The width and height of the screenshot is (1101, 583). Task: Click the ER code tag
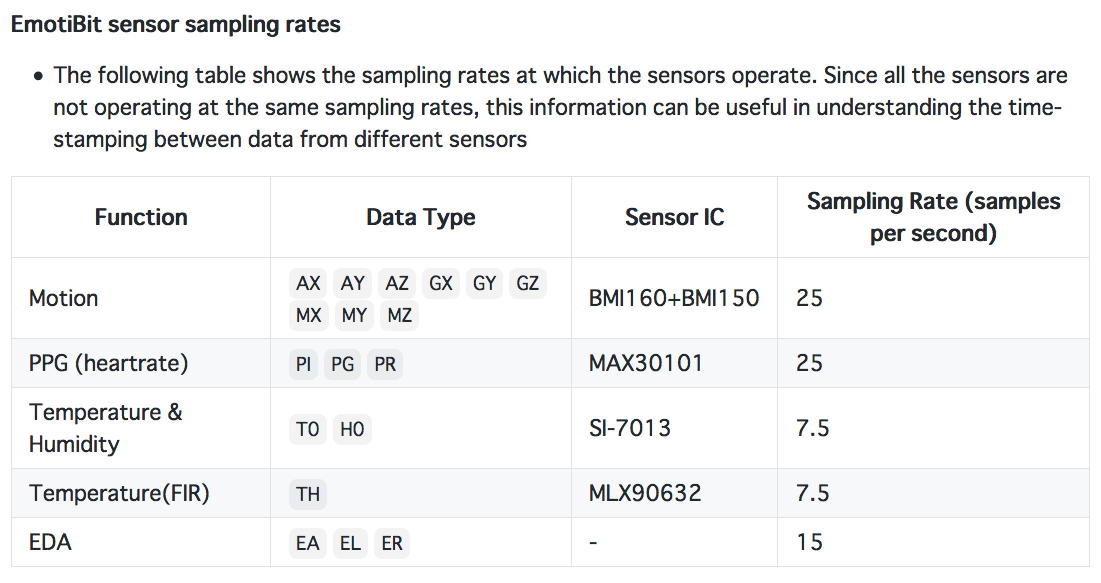[392, 543]
